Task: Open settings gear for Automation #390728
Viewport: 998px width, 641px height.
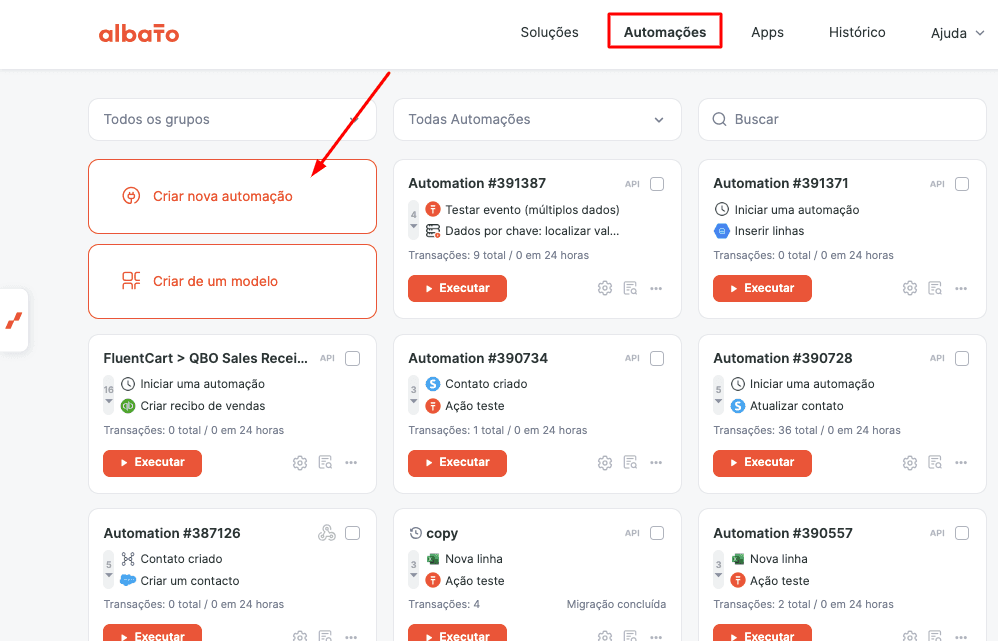Action: click(x=910, y=463)
